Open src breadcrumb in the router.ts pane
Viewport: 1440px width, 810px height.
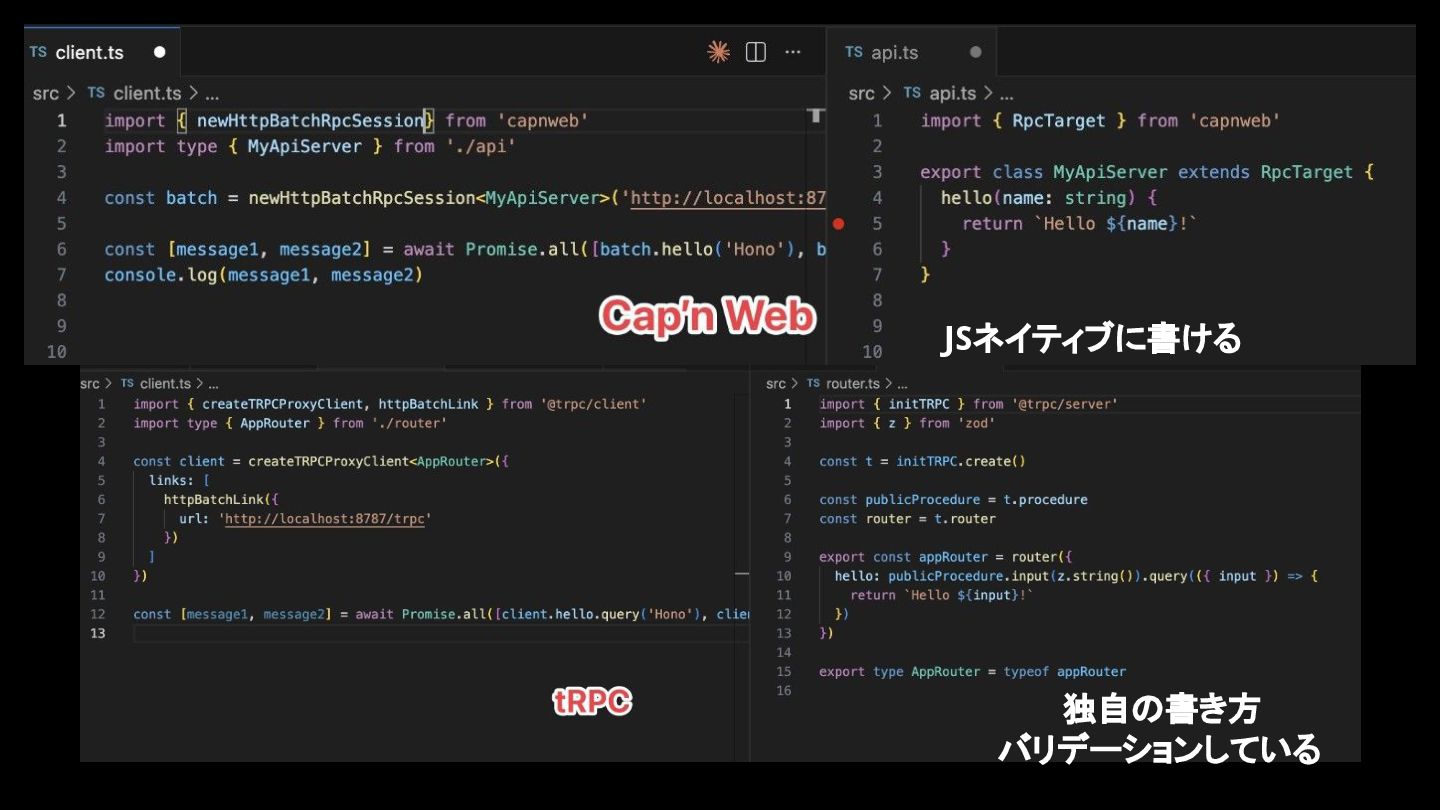coord(776,384)
